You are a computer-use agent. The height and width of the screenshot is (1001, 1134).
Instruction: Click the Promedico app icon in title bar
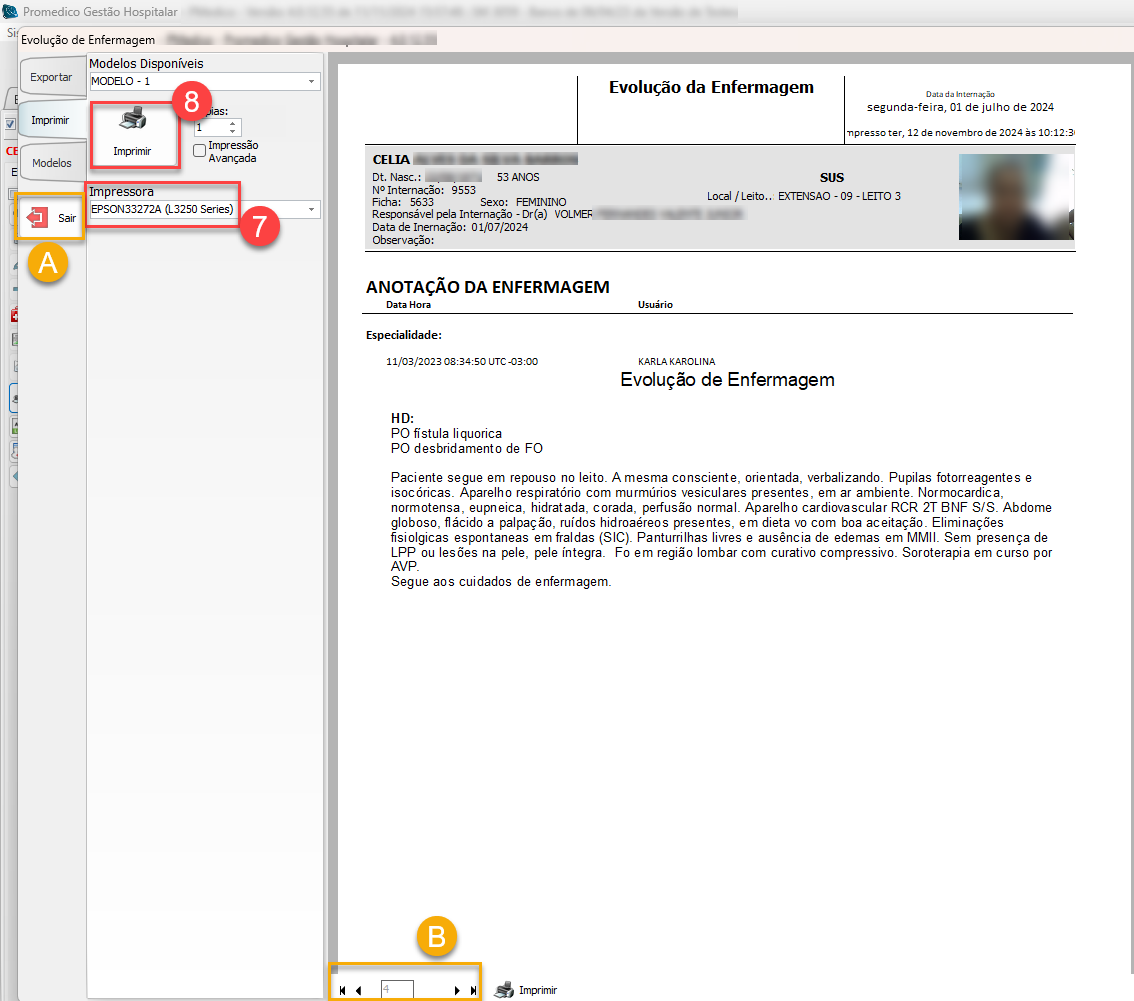point(11,12)
